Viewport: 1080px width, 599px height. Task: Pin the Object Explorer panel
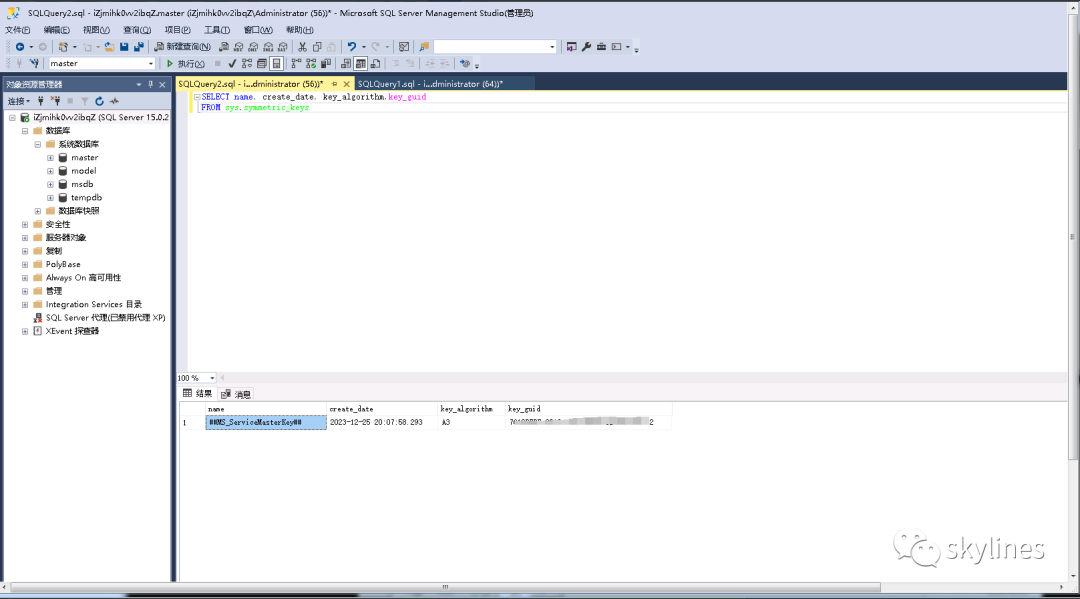point(150,85)
